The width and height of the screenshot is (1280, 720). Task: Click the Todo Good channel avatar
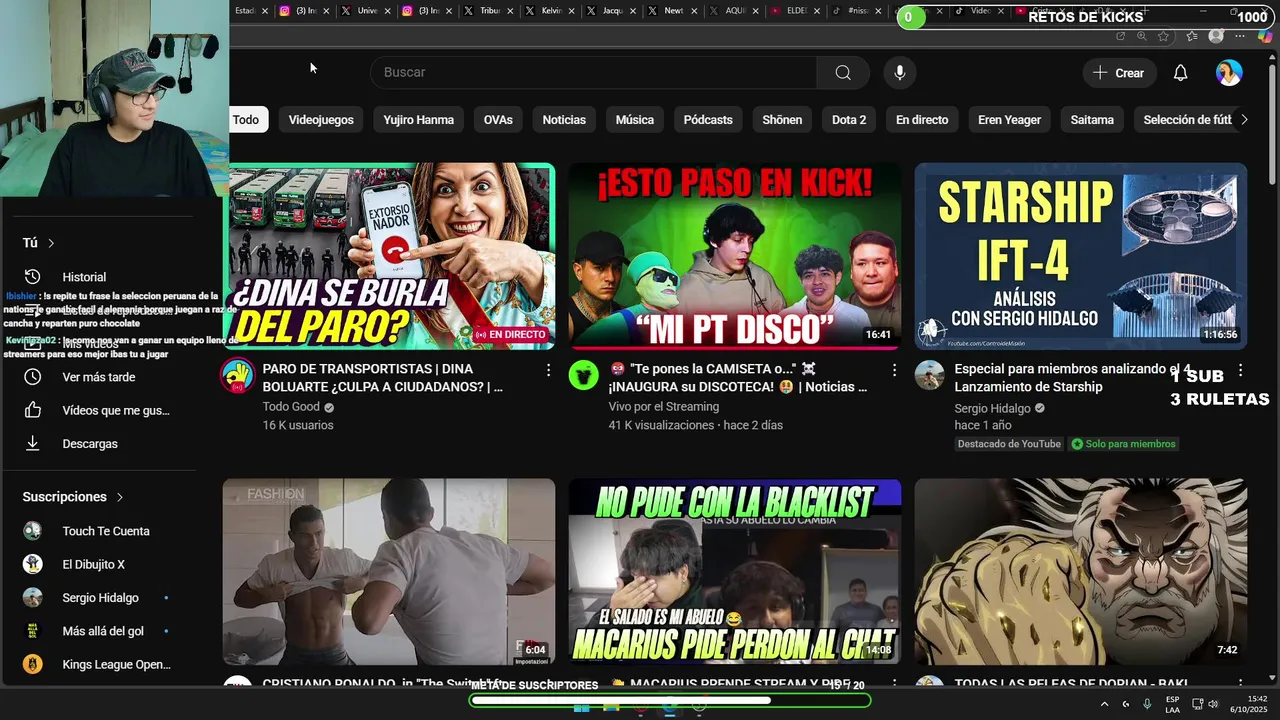click(x=237, y=376)
